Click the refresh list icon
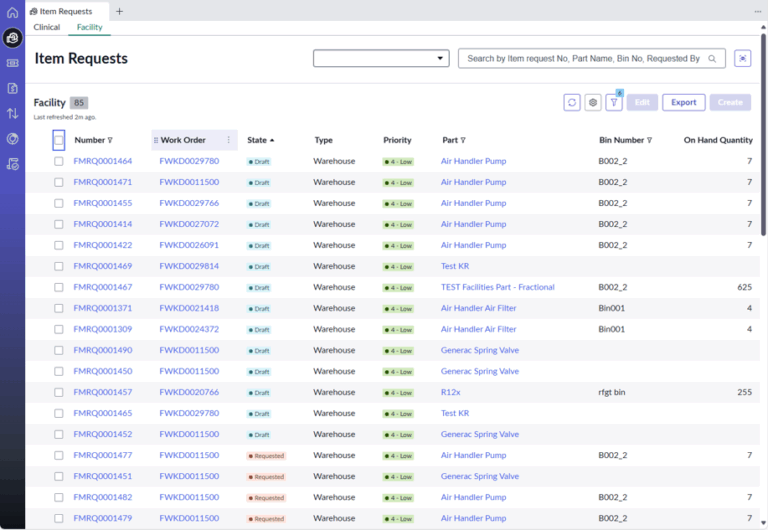768x530 pixels. tap(572, 102)
